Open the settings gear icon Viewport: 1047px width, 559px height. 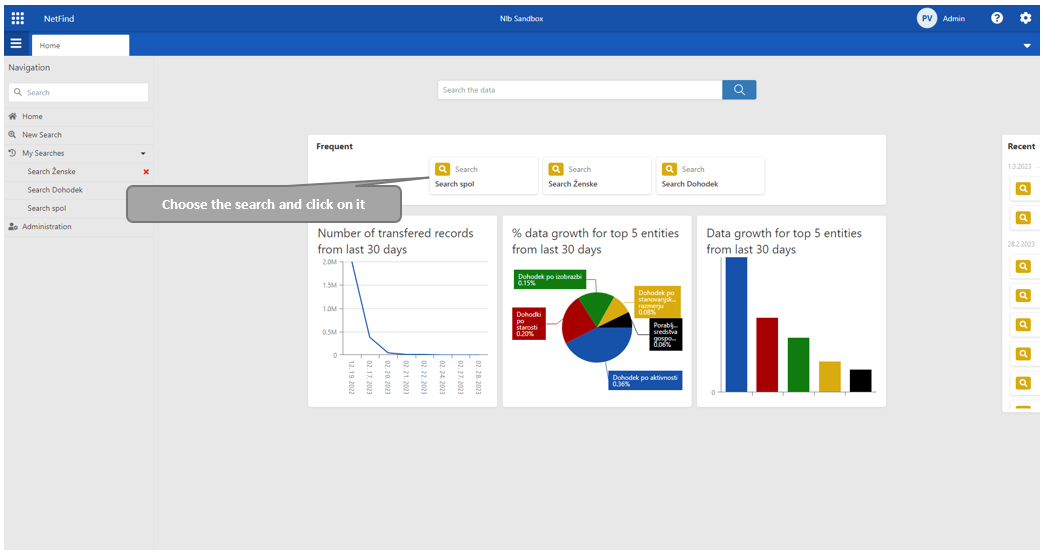click(x=1025, y=18)
